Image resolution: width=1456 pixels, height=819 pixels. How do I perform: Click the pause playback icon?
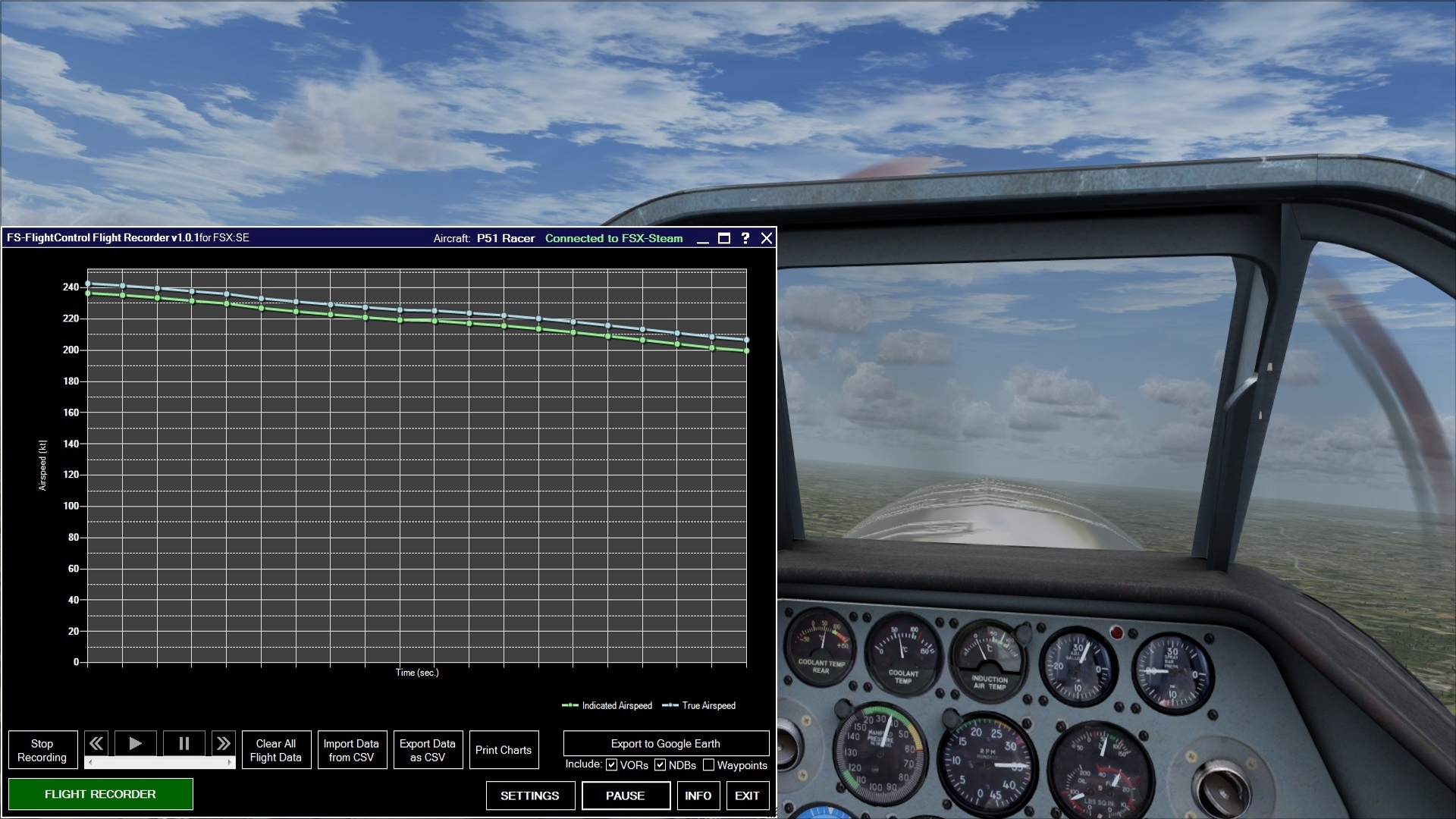pos(183,743)
